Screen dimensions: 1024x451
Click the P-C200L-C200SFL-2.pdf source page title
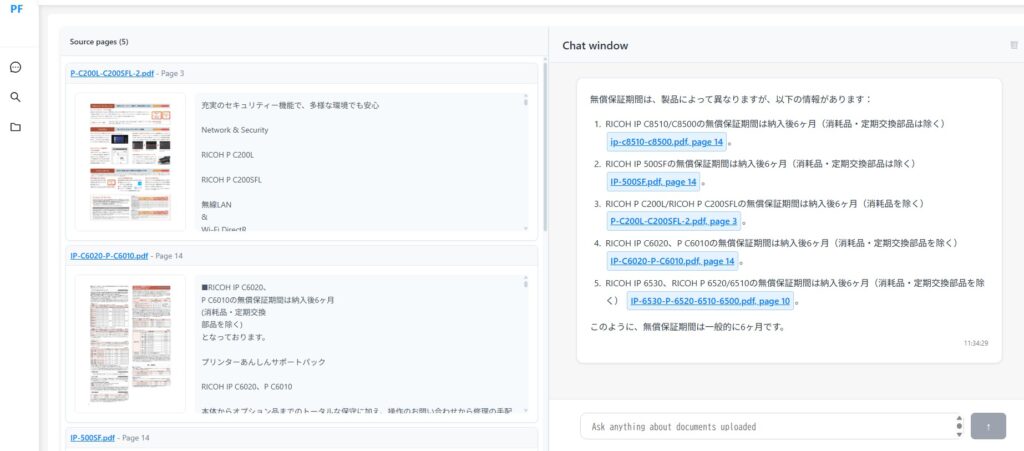112,73
